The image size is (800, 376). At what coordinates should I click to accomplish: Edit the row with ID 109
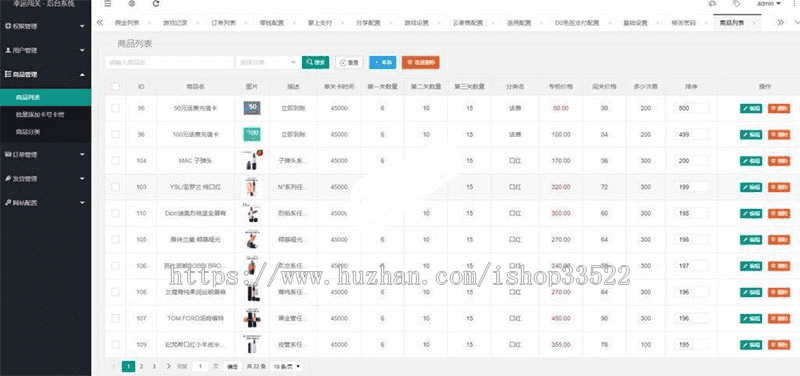pyautogui.click(x=751, y=345)
